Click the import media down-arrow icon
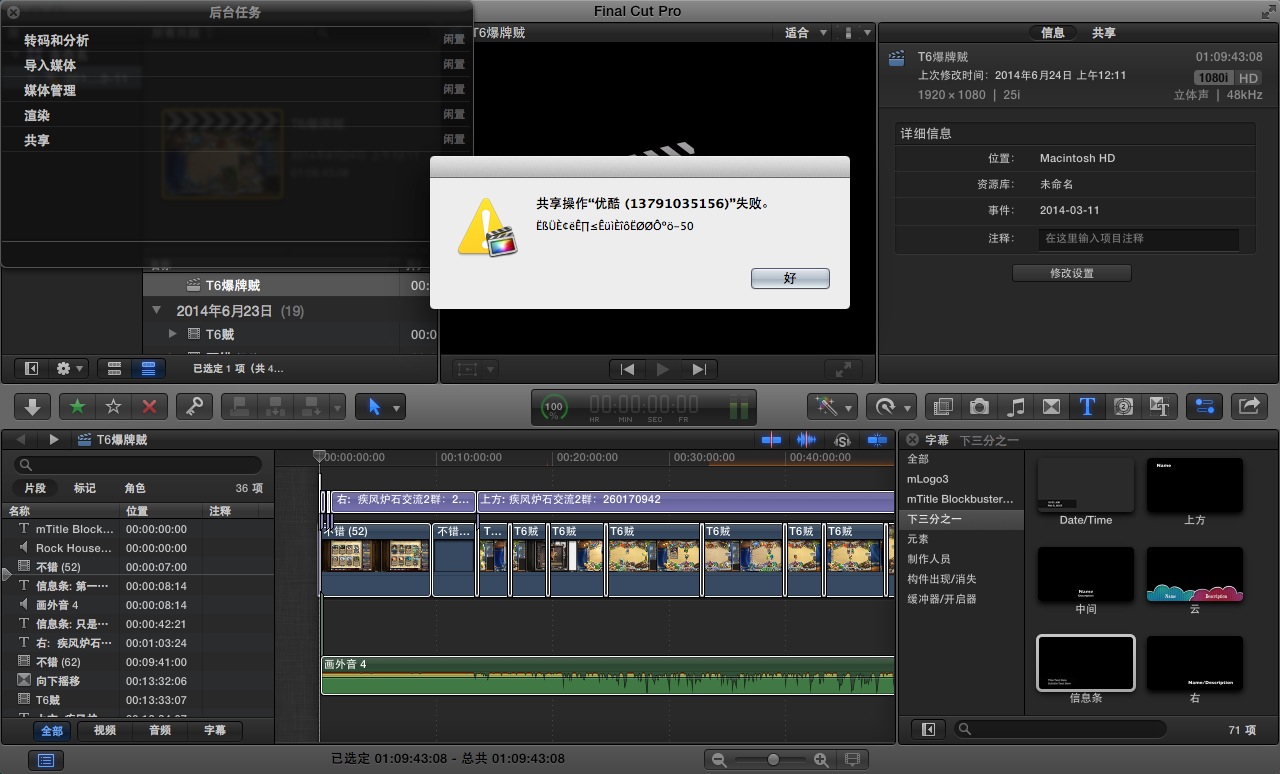The image size is (1280, 774). [32, 406]
